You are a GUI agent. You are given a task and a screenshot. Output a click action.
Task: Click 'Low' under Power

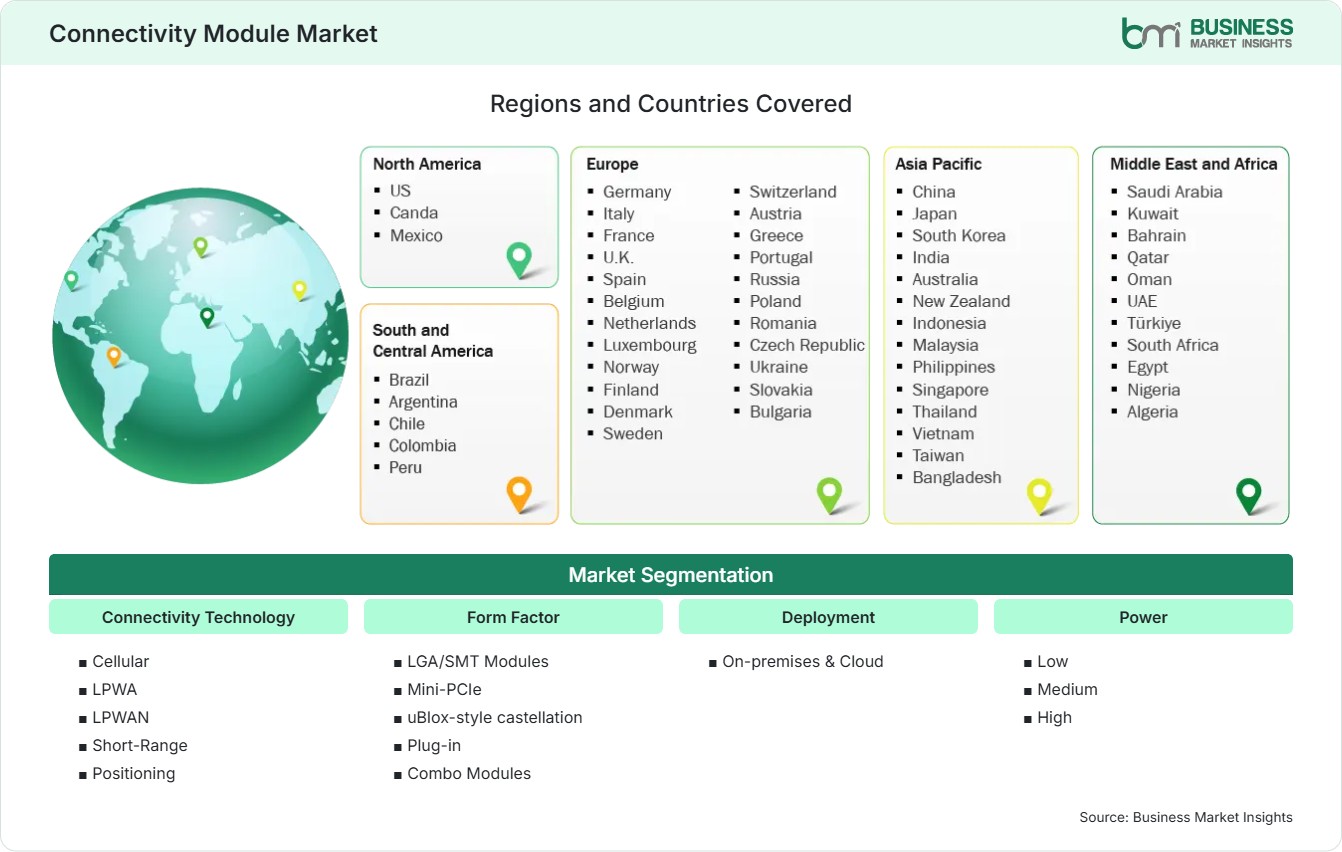coord(1053,662)
